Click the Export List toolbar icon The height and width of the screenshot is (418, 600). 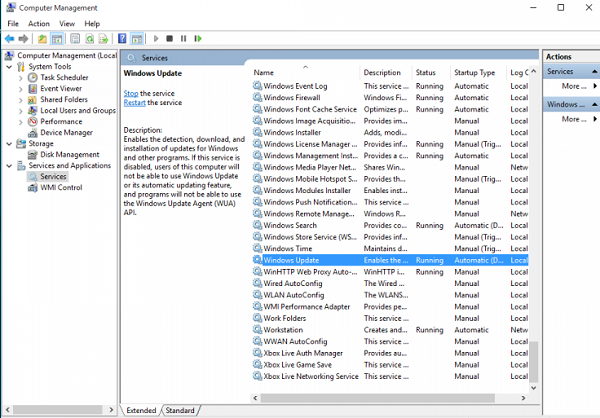[x=104, y=38]
